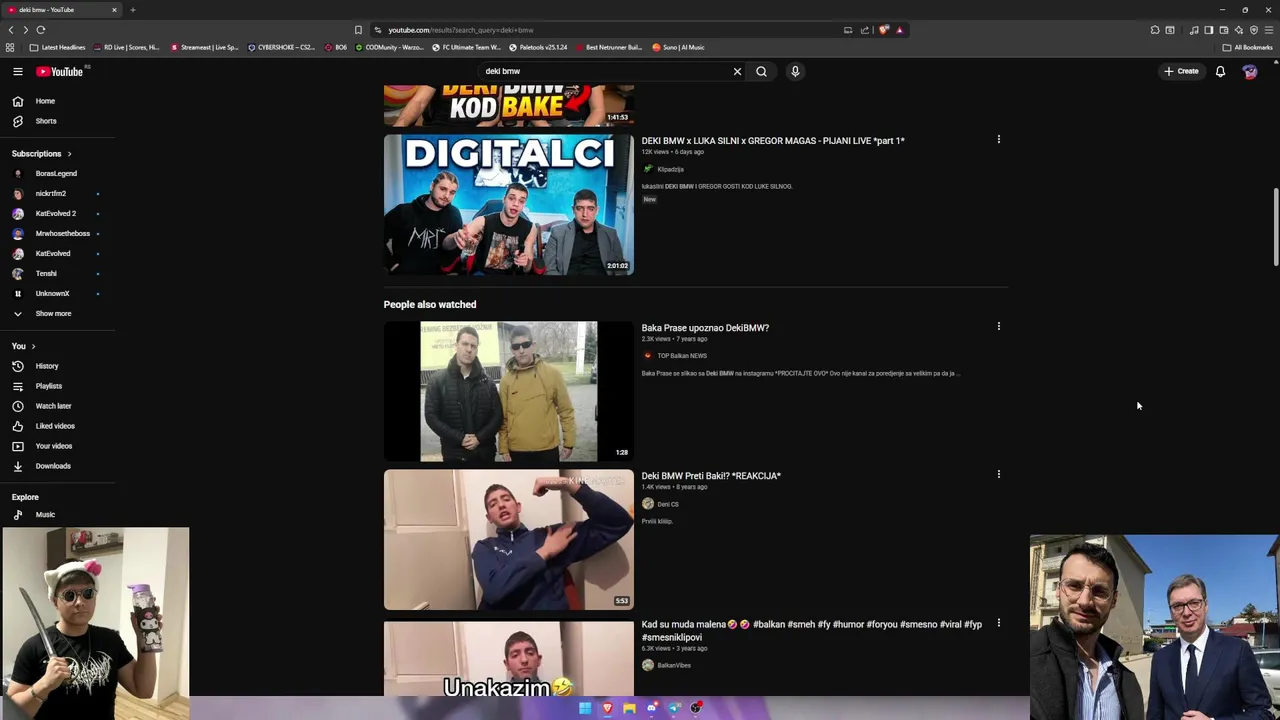Open Suno AI Music bookmark
This screenshot has width=1280, height=720.
[679, 47]
